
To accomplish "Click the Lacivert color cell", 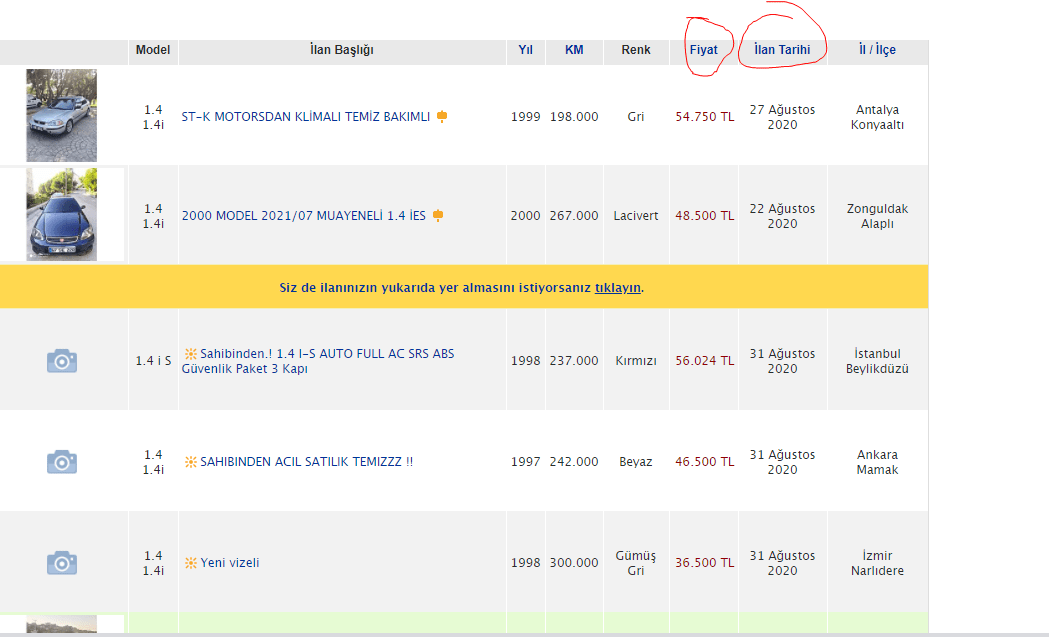I will pyautogui.click(x=636, y=215).
